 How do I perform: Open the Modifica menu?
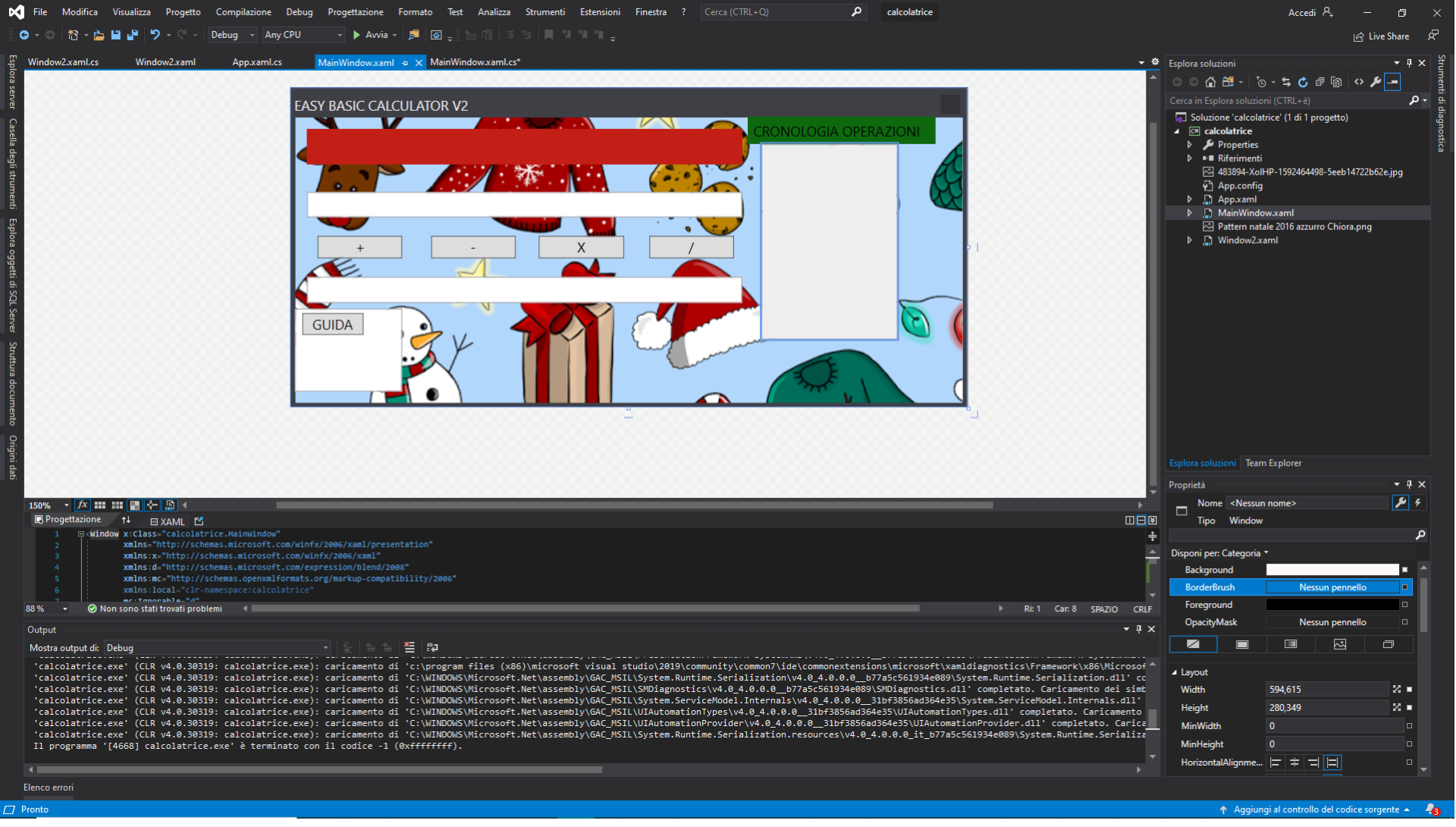[80, 12]
